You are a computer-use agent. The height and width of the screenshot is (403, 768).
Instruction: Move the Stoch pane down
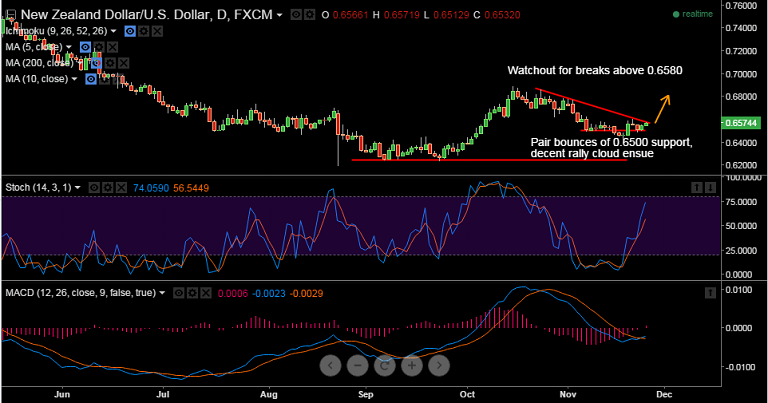click(x=710, y=187)
